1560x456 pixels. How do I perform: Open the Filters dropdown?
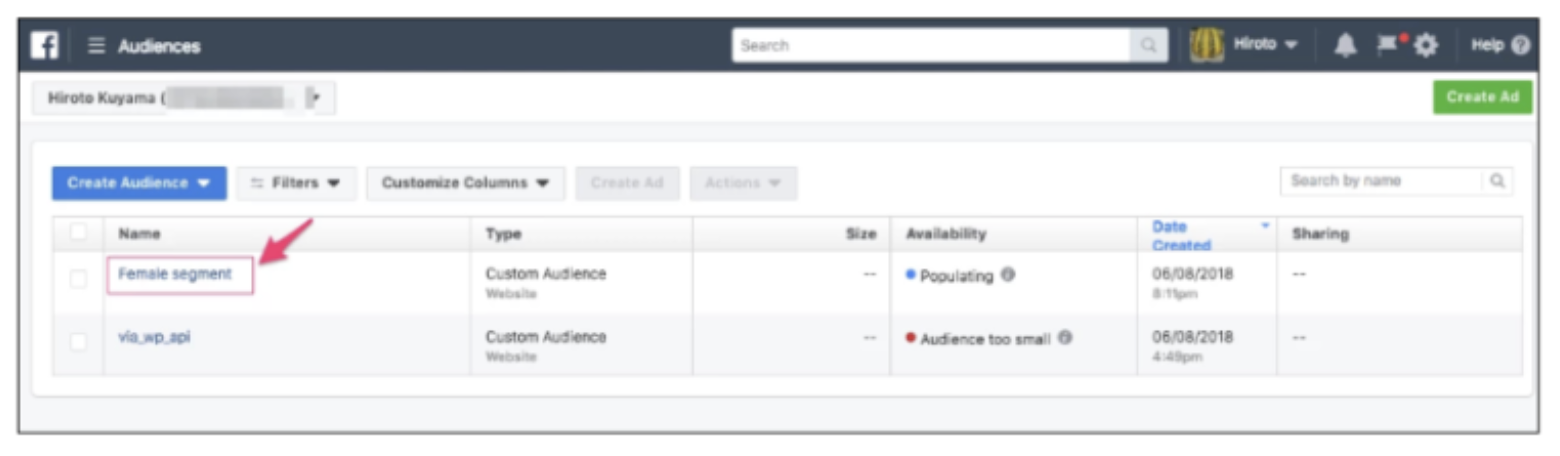[296, 183]
